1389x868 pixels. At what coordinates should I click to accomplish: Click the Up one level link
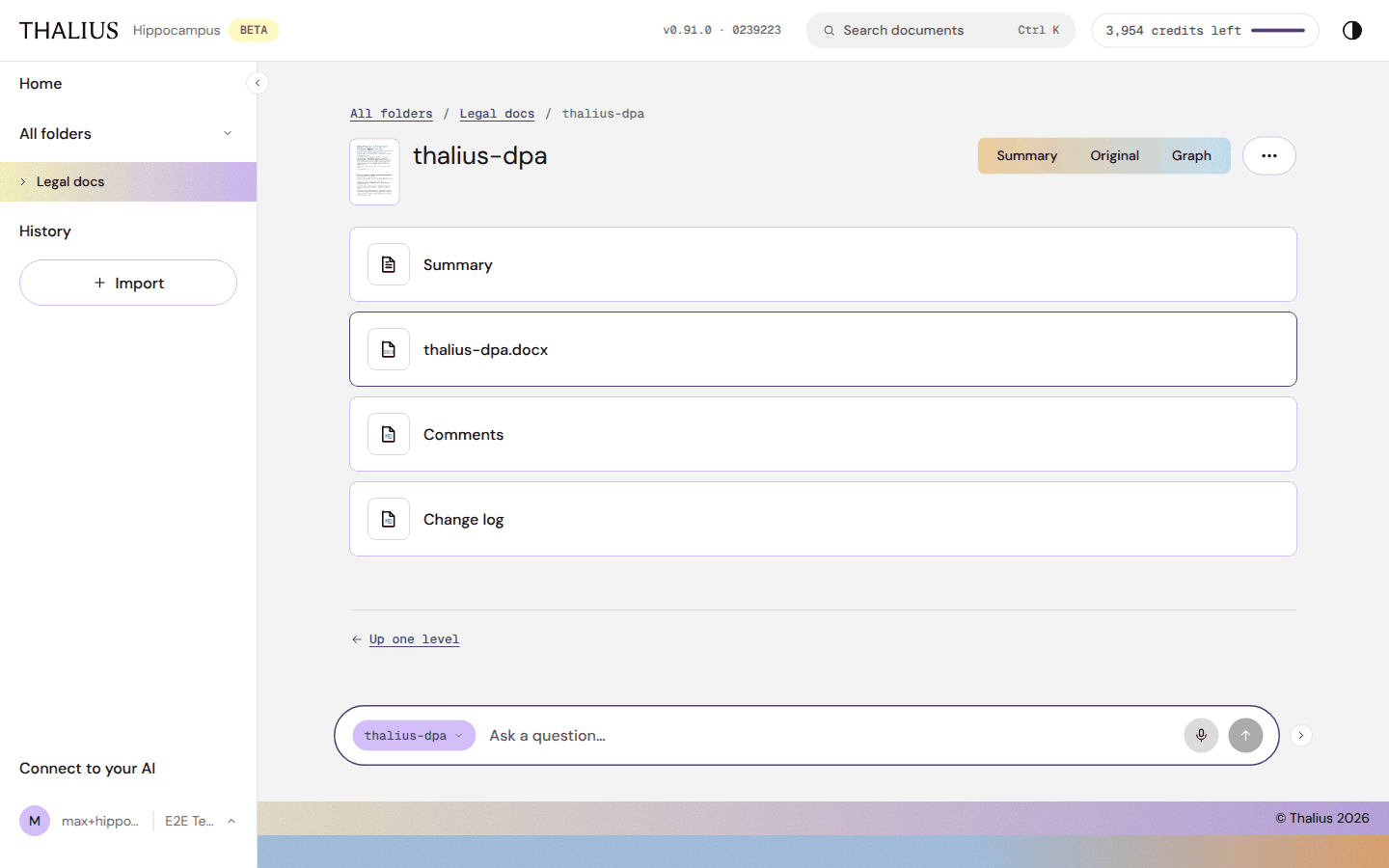click(414, 639)
